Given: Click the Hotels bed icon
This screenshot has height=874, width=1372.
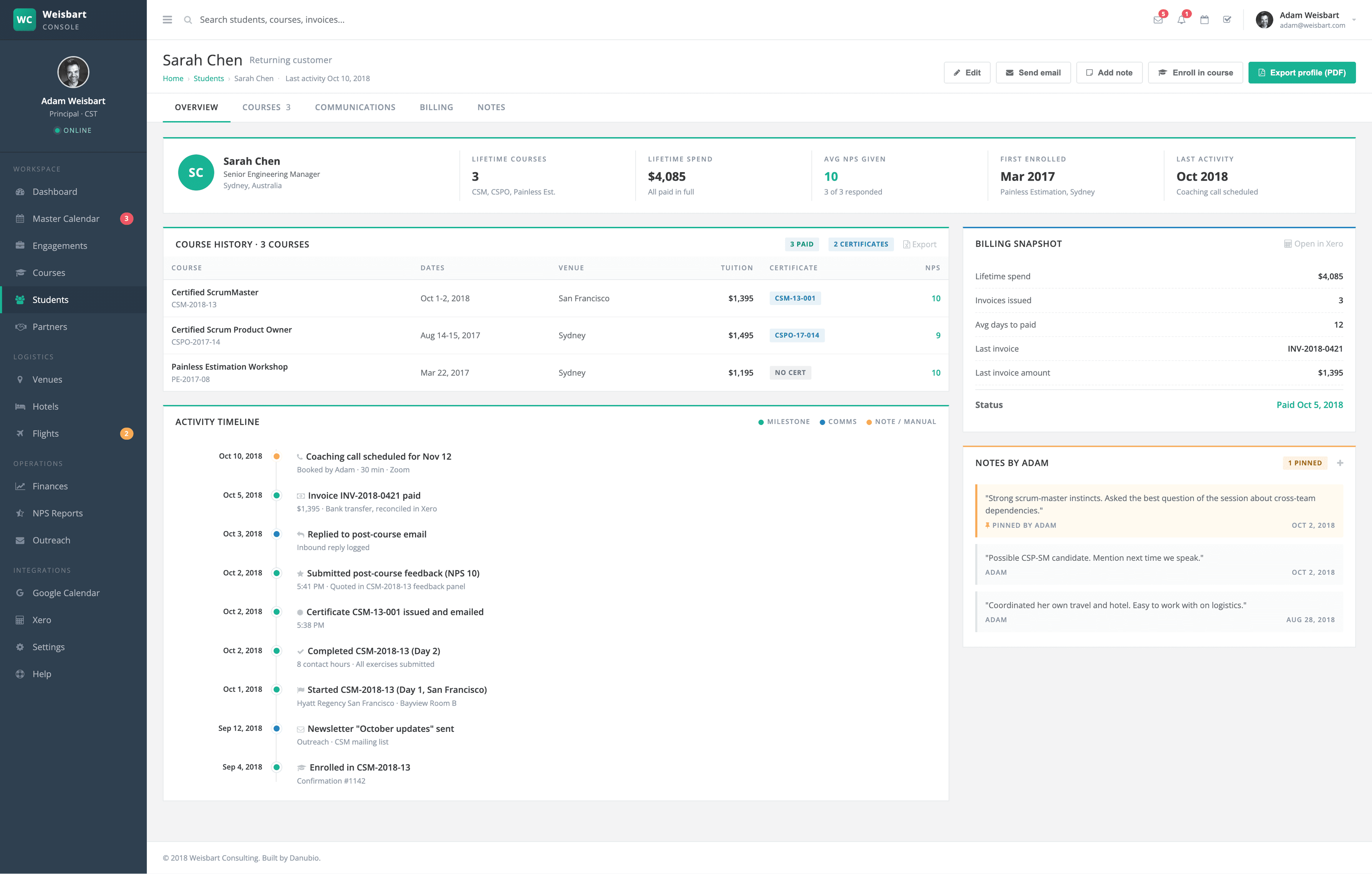Looking at the screenshot, I should [20, 406].
